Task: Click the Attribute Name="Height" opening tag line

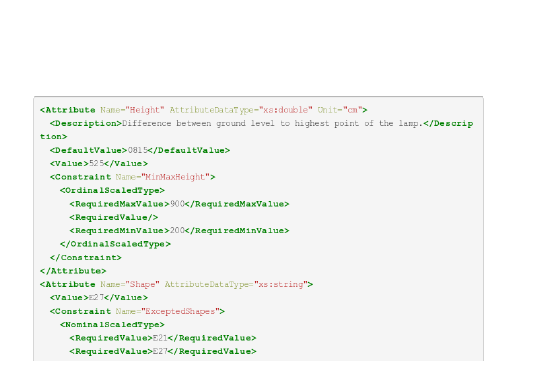Action: (203, 110)
